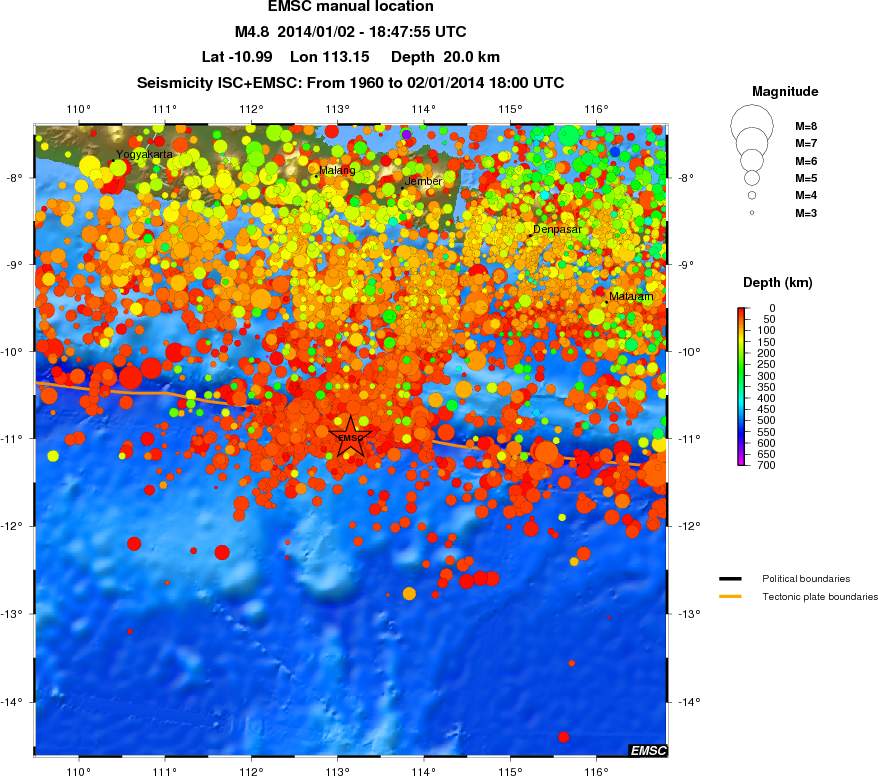The width and height of the screenshot is (878, 776).
Task: Click the black Political boundaries legend line
Action: point(730,578)
